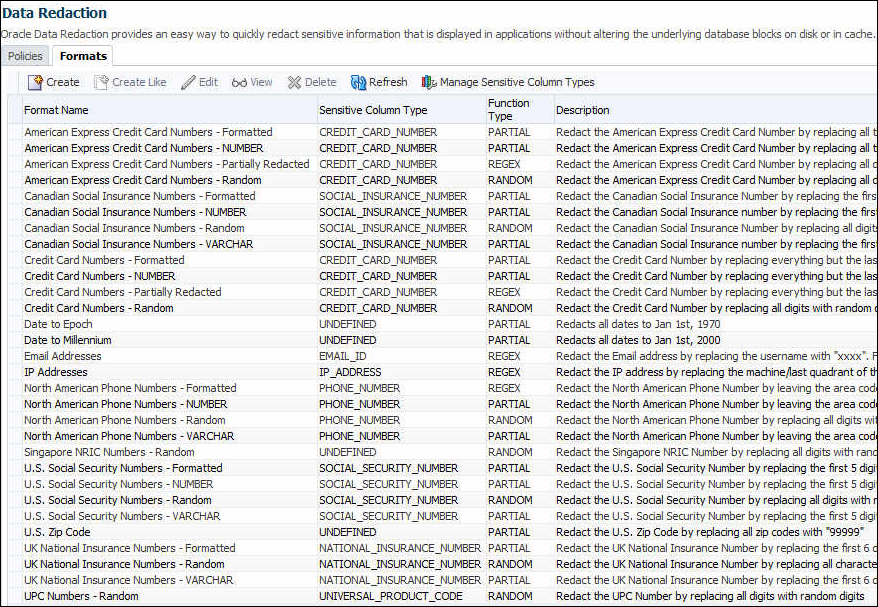Viewport: 878px width, 607px height.
Task: Click 'Redacts all dates to Jan 1st, 1970' description
Action: coord(638,324)
